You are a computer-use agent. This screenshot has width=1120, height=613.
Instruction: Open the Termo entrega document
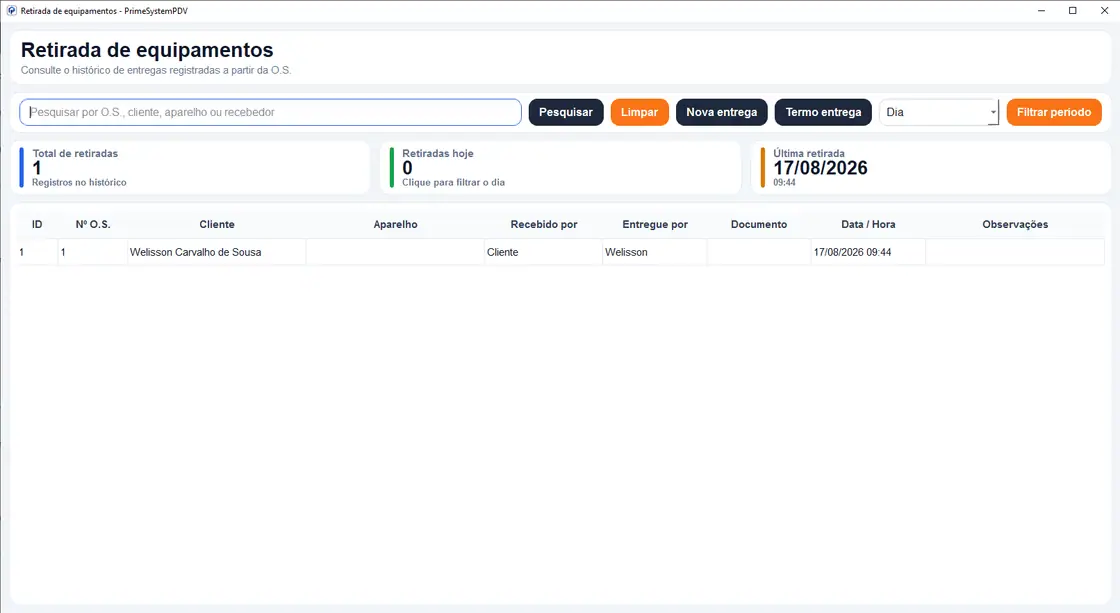click(823, 112)
